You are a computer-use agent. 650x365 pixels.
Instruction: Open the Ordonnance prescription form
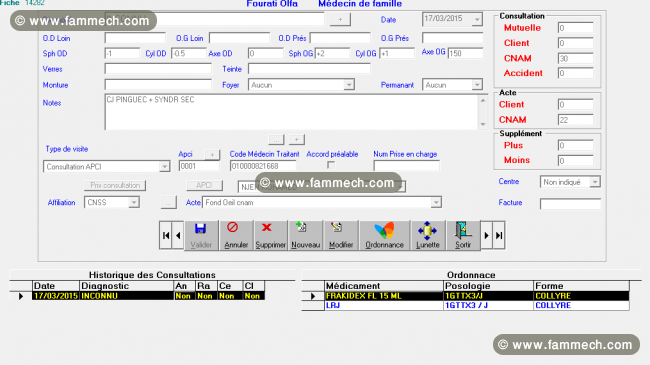(384, 235)
